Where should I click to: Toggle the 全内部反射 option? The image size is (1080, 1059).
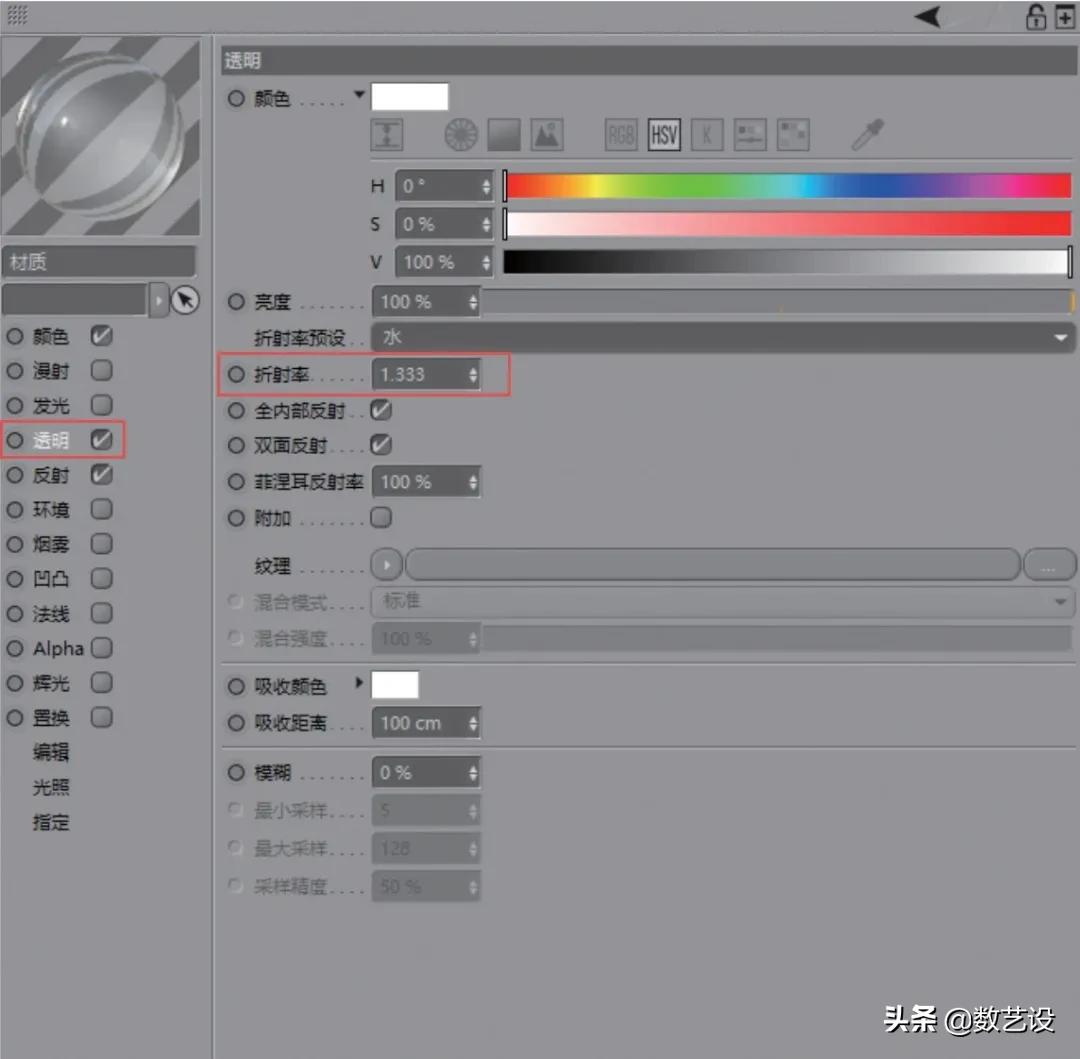pos(381,409)
